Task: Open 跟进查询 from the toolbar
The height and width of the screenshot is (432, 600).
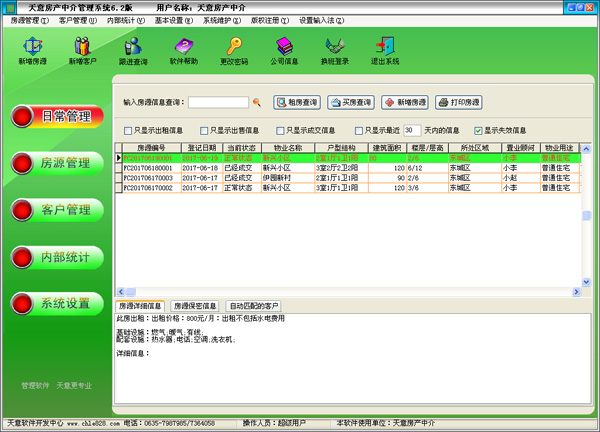Action: tap(133, 48)
